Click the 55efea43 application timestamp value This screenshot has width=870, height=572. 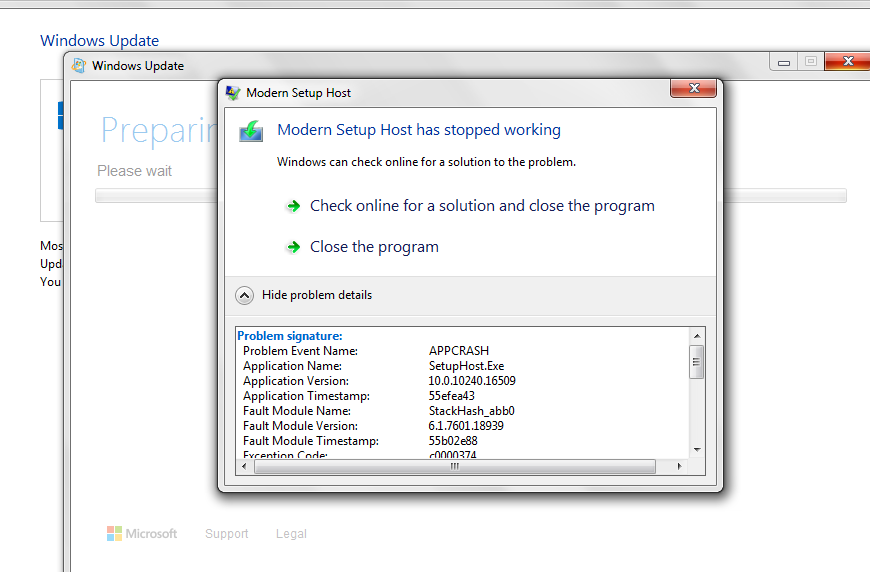pyautogui.click(x=452, y=396)
